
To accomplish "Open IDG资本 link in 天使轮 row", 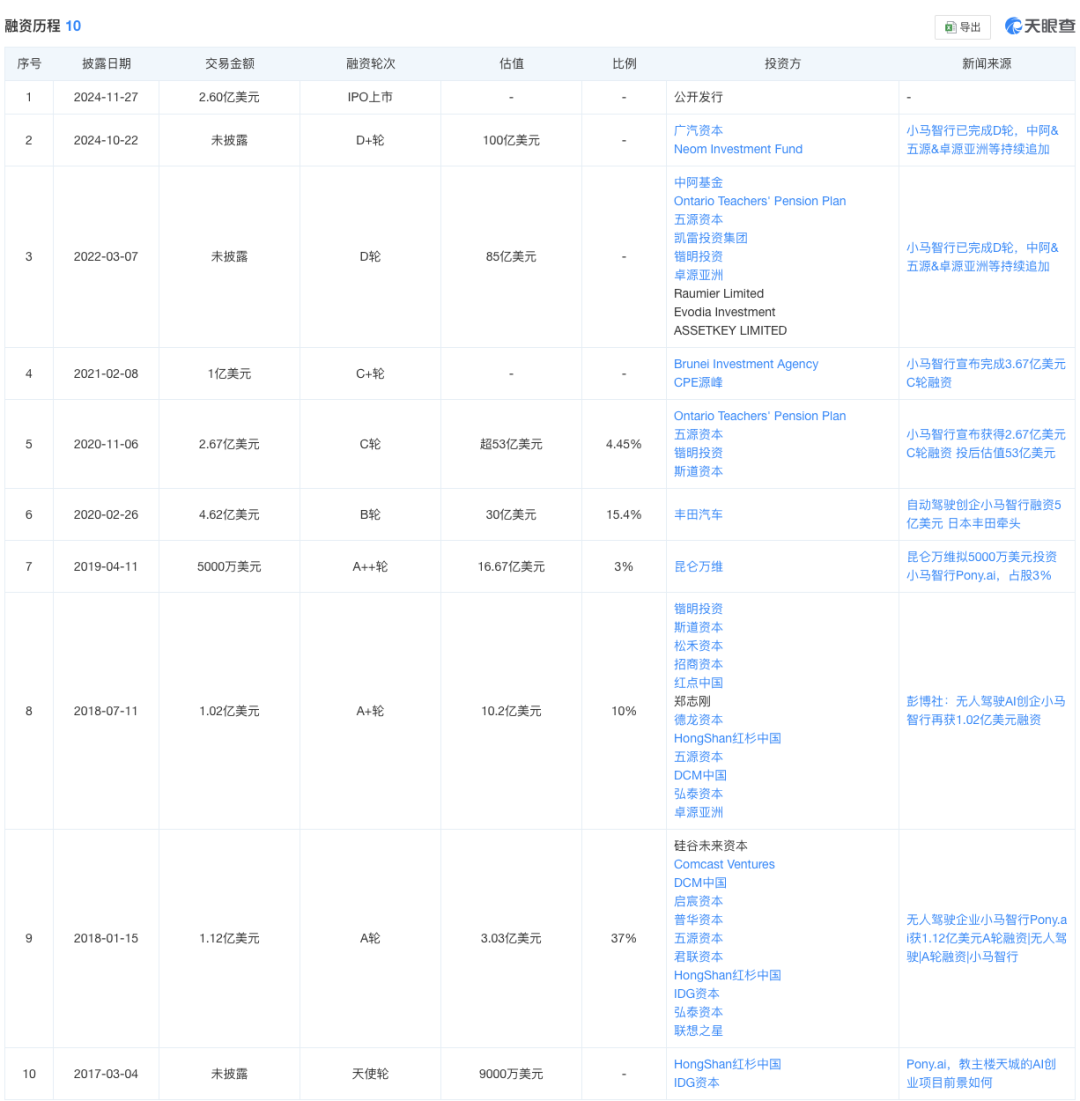I will click(697, 1083).
